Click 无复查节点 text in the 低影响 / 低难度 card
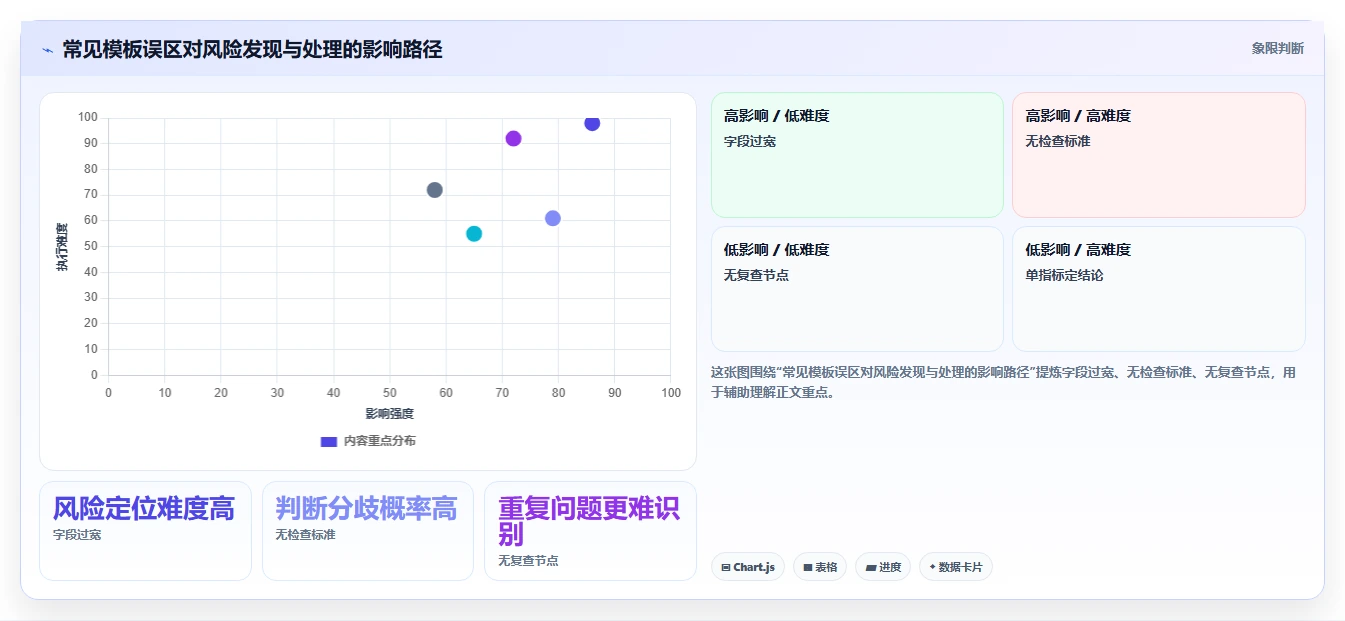Screen dimensions: 1345x621 [756, 275]
